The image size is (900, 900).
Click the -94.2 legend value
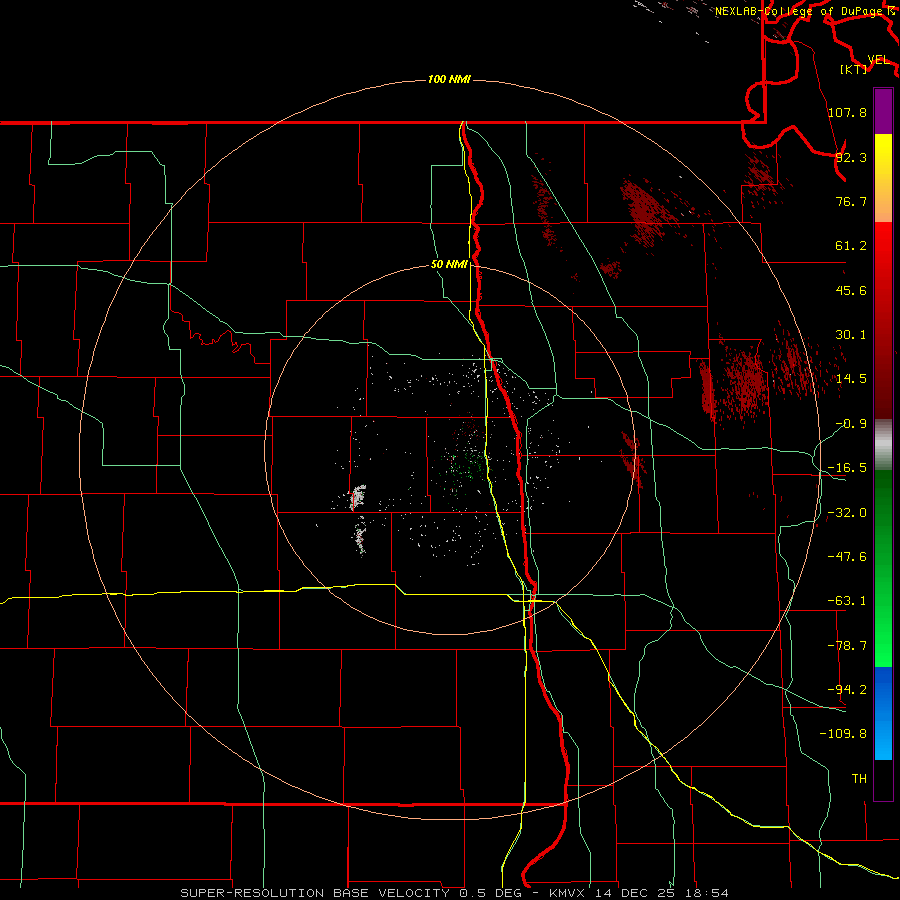(x=847, y=690)
